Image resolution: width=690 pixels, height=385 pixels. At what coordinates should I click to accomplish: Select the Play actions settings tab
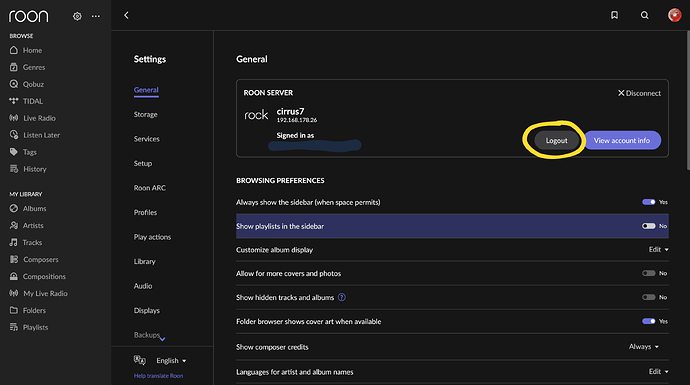coord(152,237)
